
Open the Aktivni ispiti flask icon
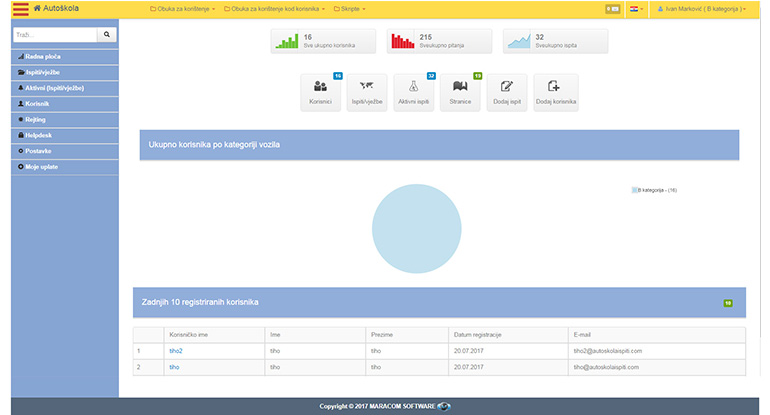[x=414, y=88]
